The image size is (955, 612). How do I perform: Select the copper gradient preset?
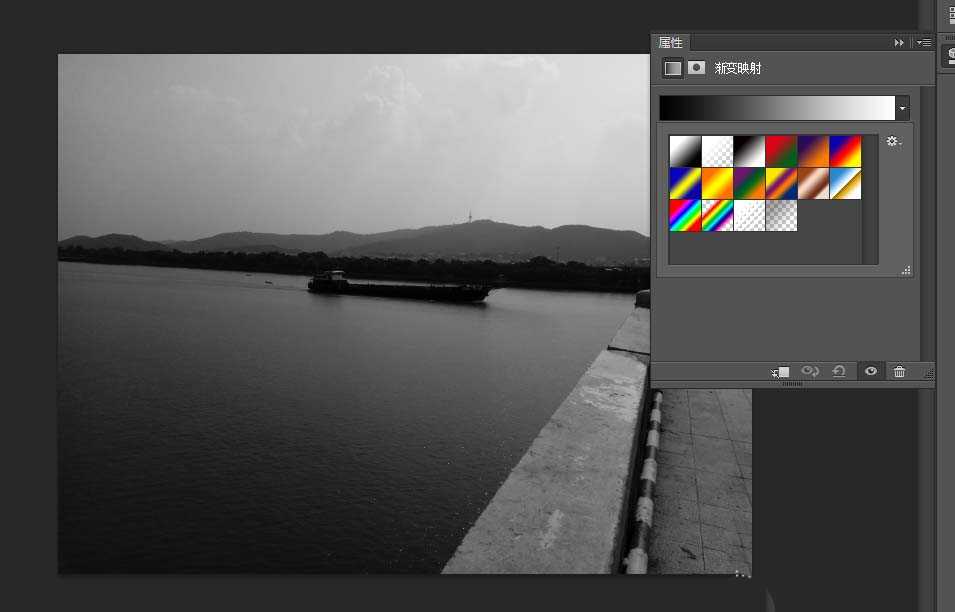(x=813, y=183)
